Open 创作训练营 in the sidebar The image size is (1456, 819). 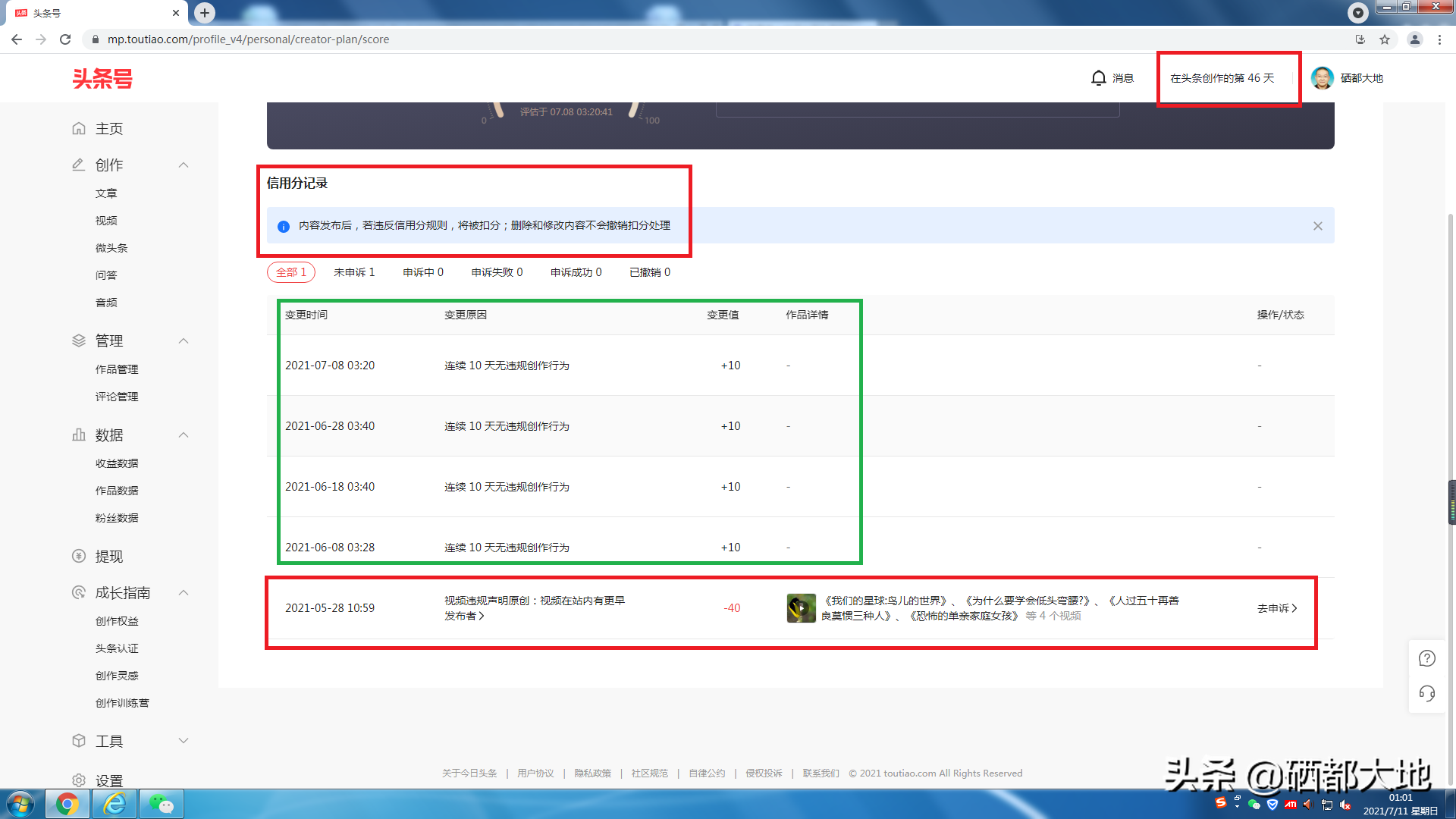point(122,703)
